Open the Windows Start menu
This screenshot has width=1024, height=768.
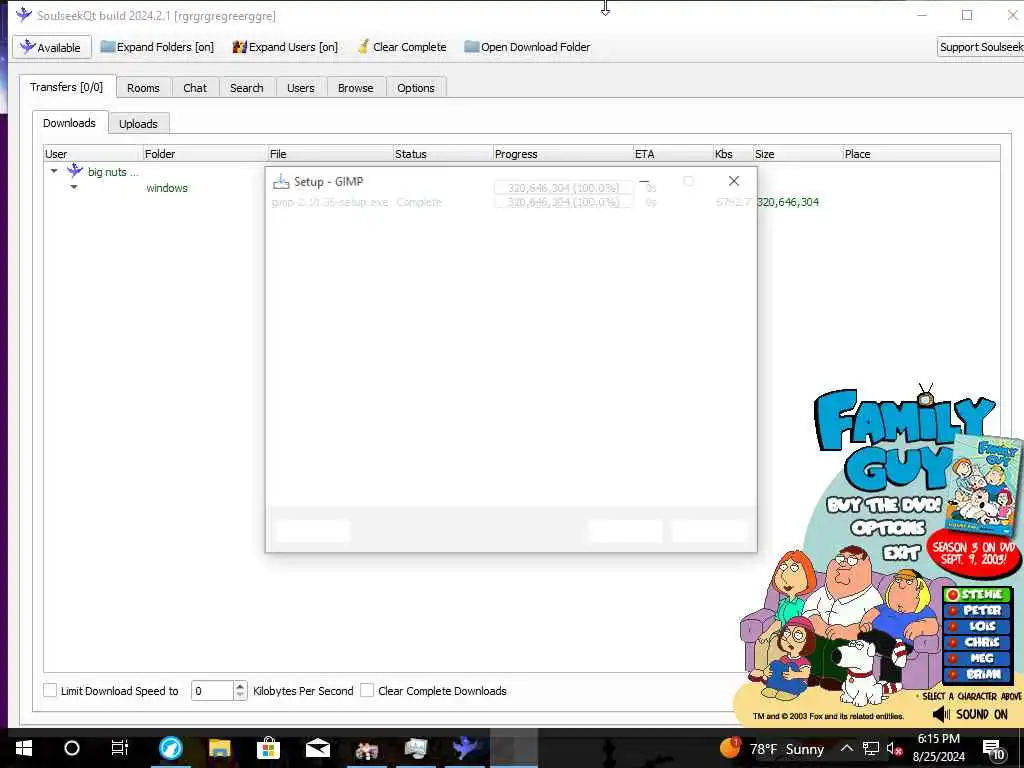click(24, 748)
